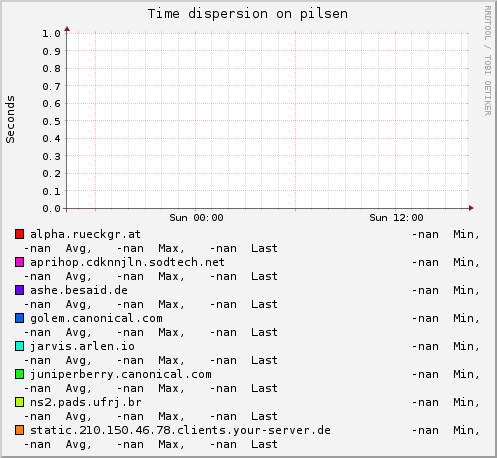Click the red alpha.rueckgr.at legend swatch
The image size is (497, 458).
click(19, 234)
